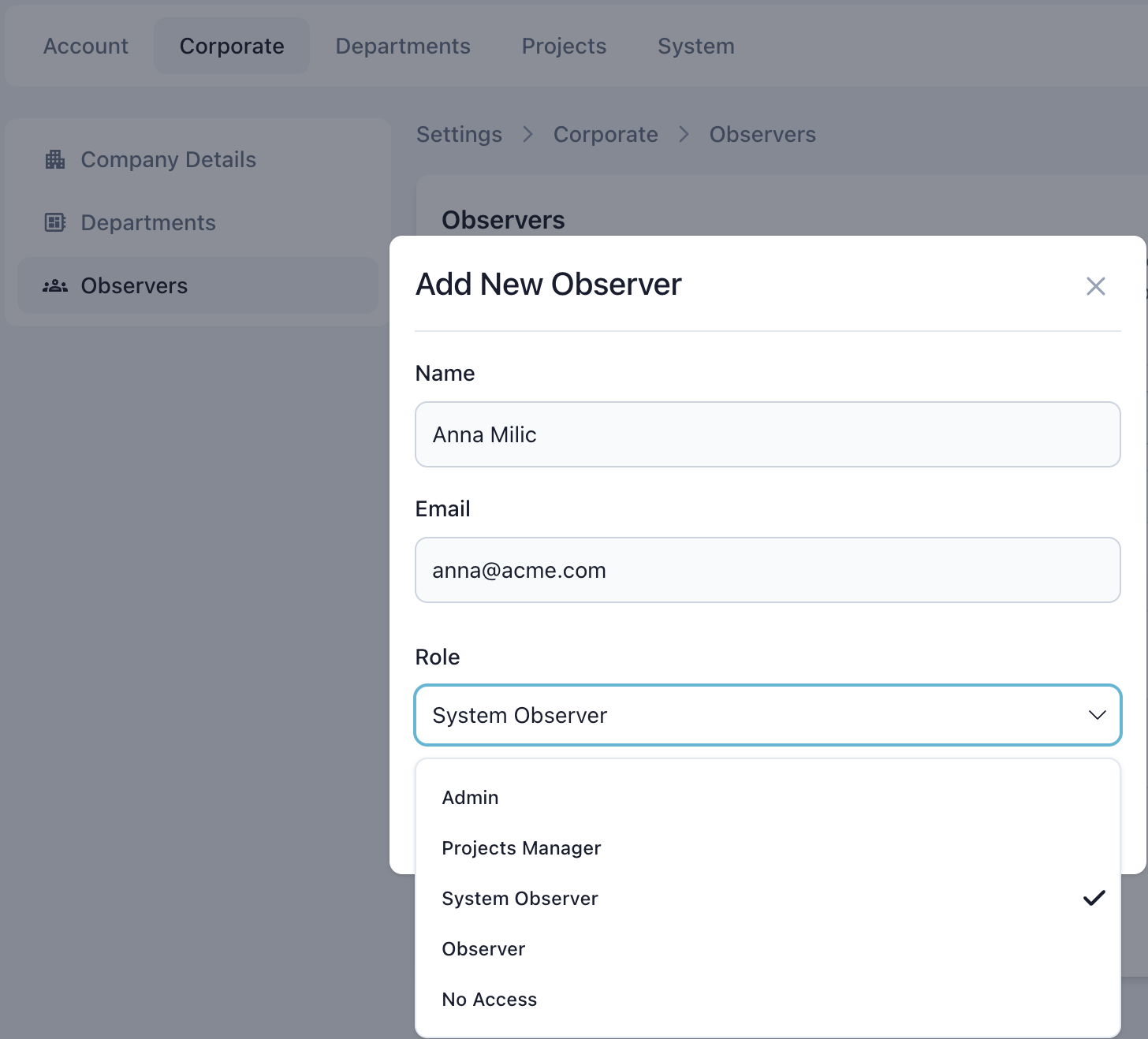Click the checkmark next to System Observer
The height and width of the screenshot is (1039, 1148).
pyautogui.click(x=1095, y=898)
